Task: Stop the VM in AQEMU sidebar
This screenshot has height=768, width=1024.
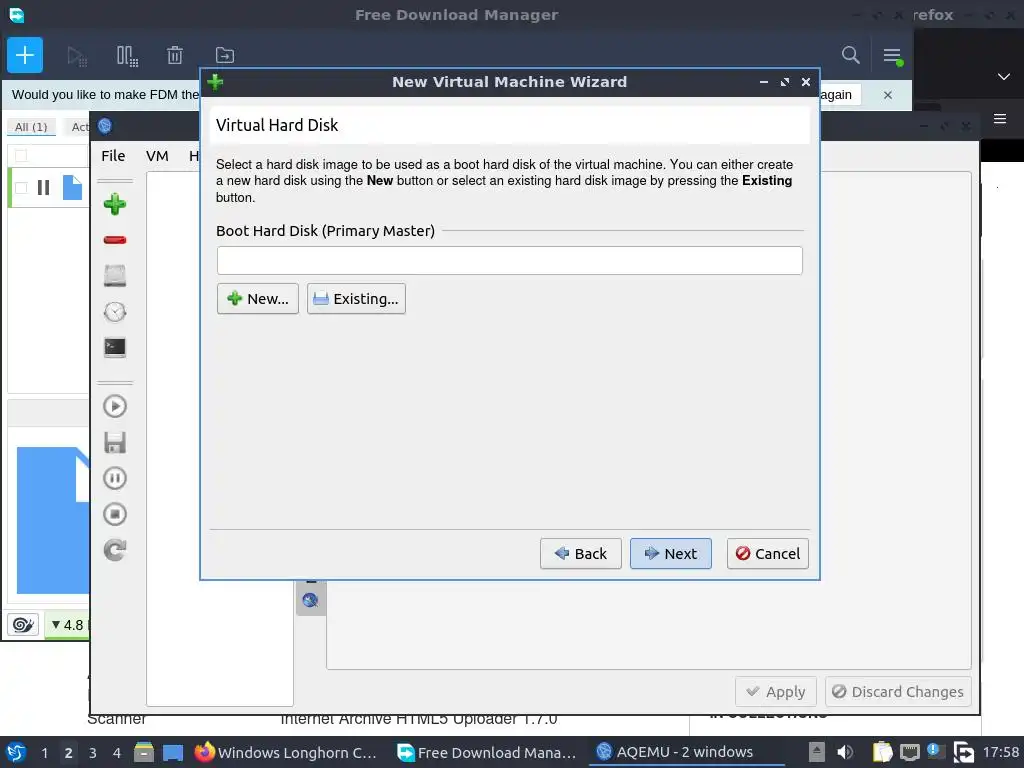Action: tap(115, 514)
